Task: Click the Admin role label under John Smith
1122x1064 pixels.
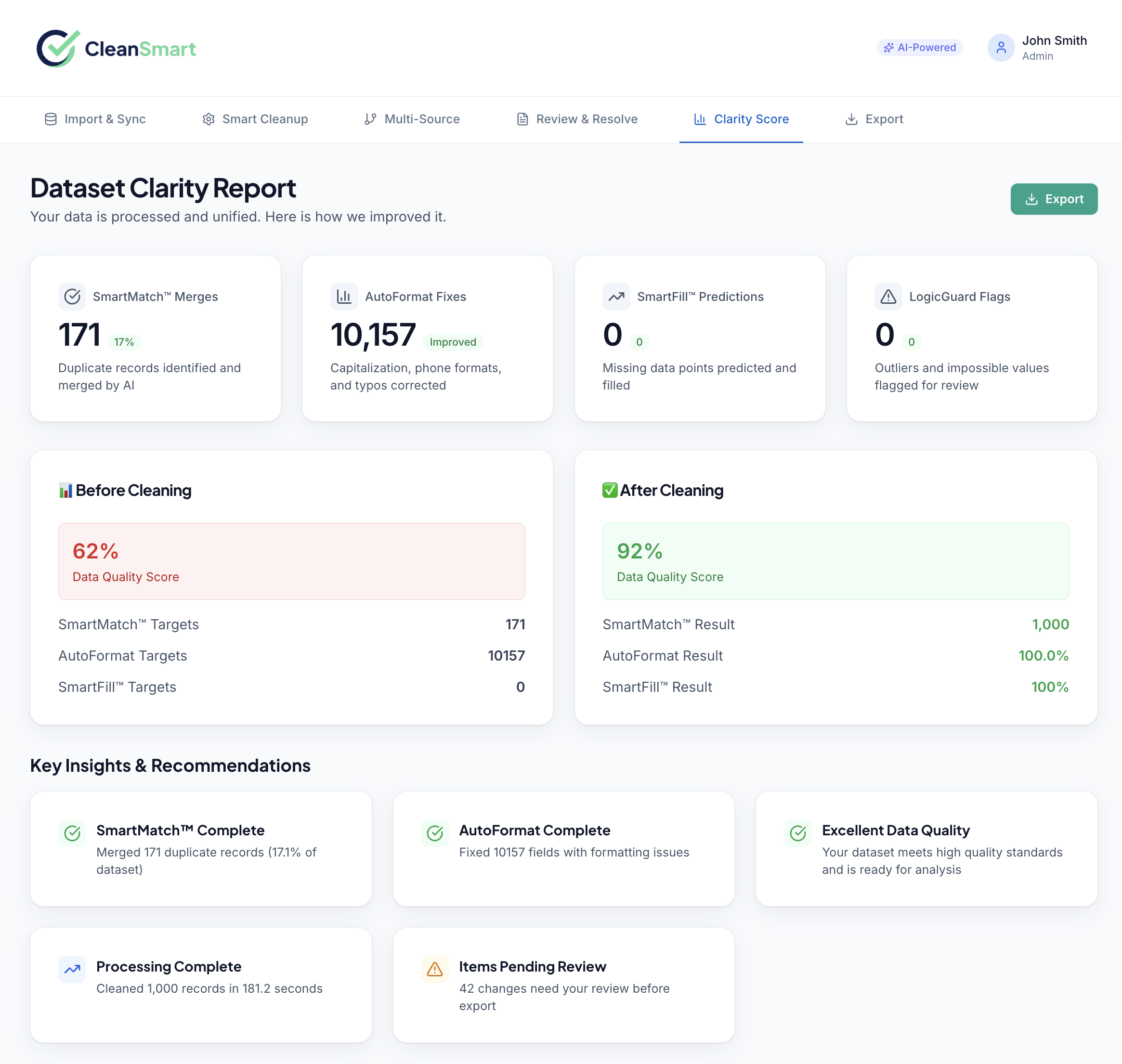Action: click(x=1037, y=56)
